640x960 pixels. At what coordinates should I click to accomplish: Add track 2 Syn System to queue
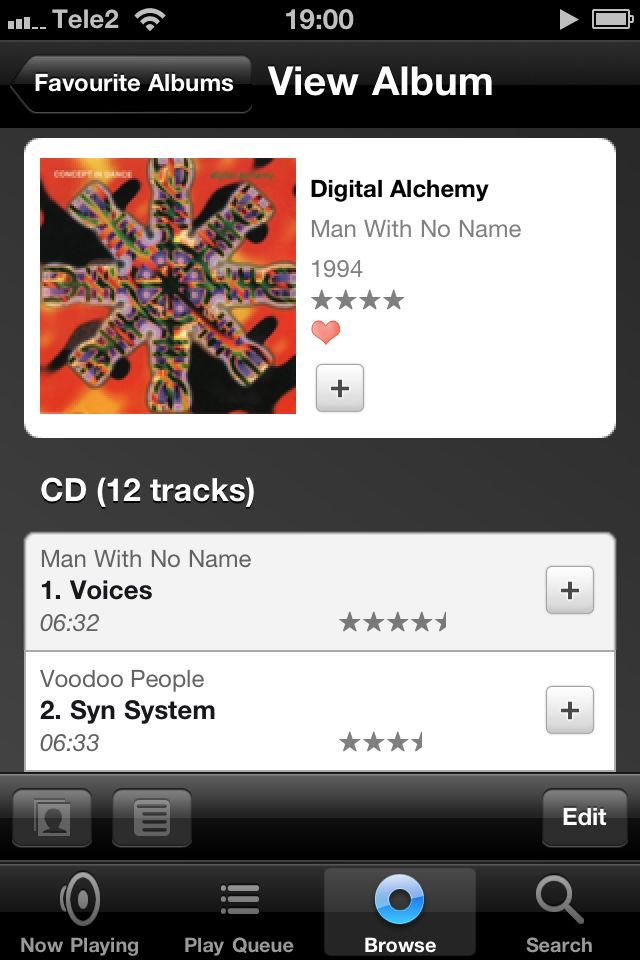pos(570,710)
